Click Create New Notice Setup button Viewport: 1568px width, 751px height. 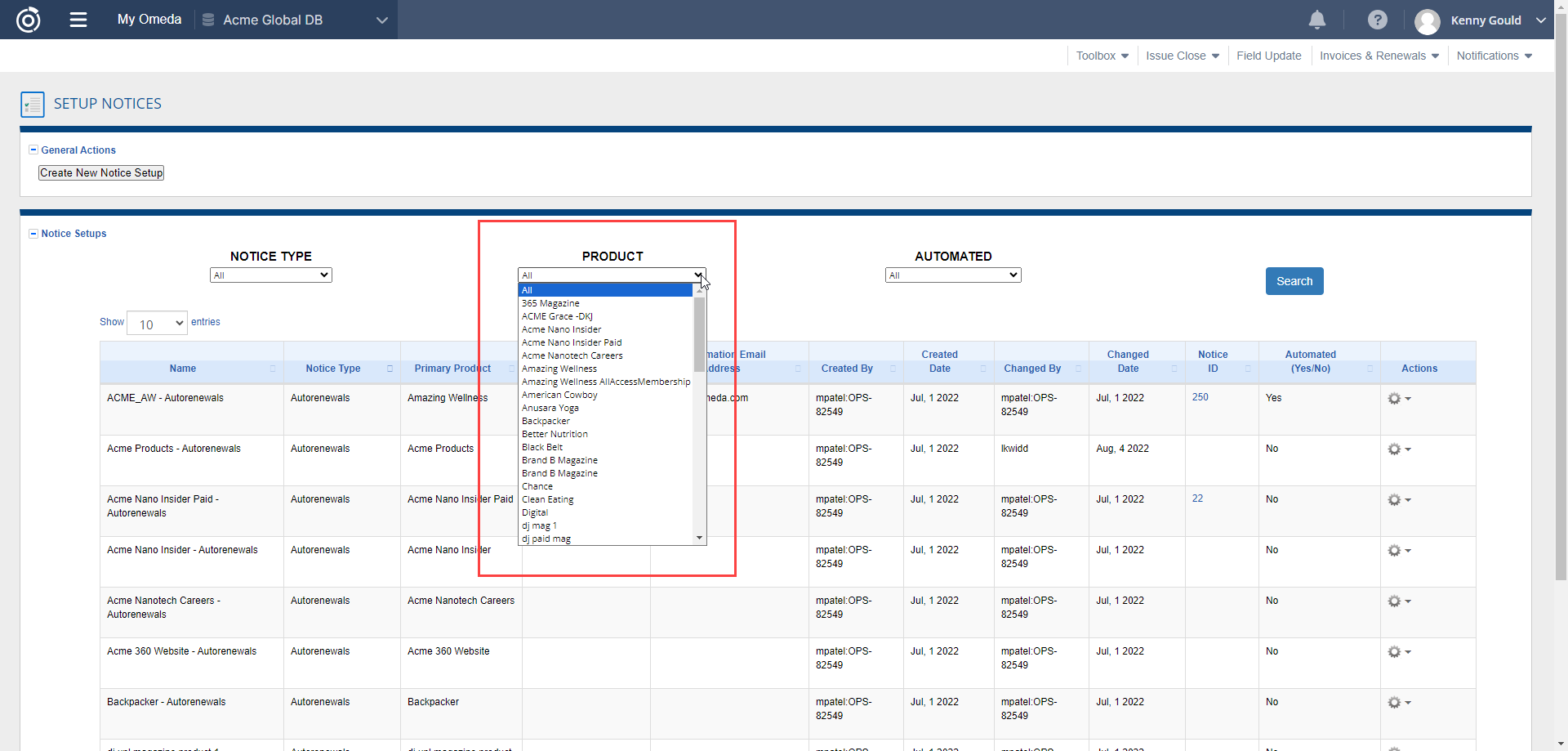coord(101,173)
